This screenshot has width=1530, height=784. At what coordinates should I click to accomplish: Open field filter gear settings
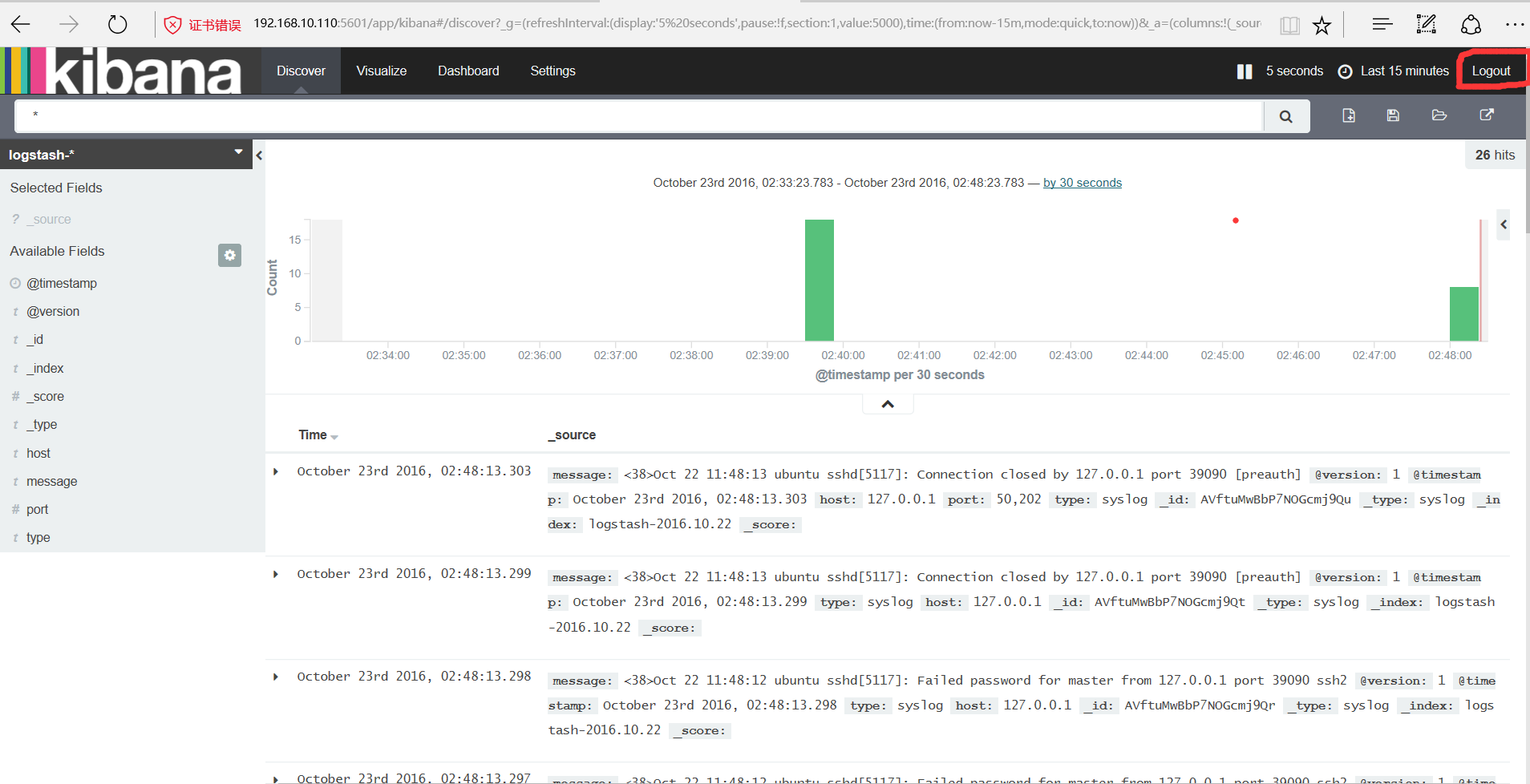click(x=229, y=255)
